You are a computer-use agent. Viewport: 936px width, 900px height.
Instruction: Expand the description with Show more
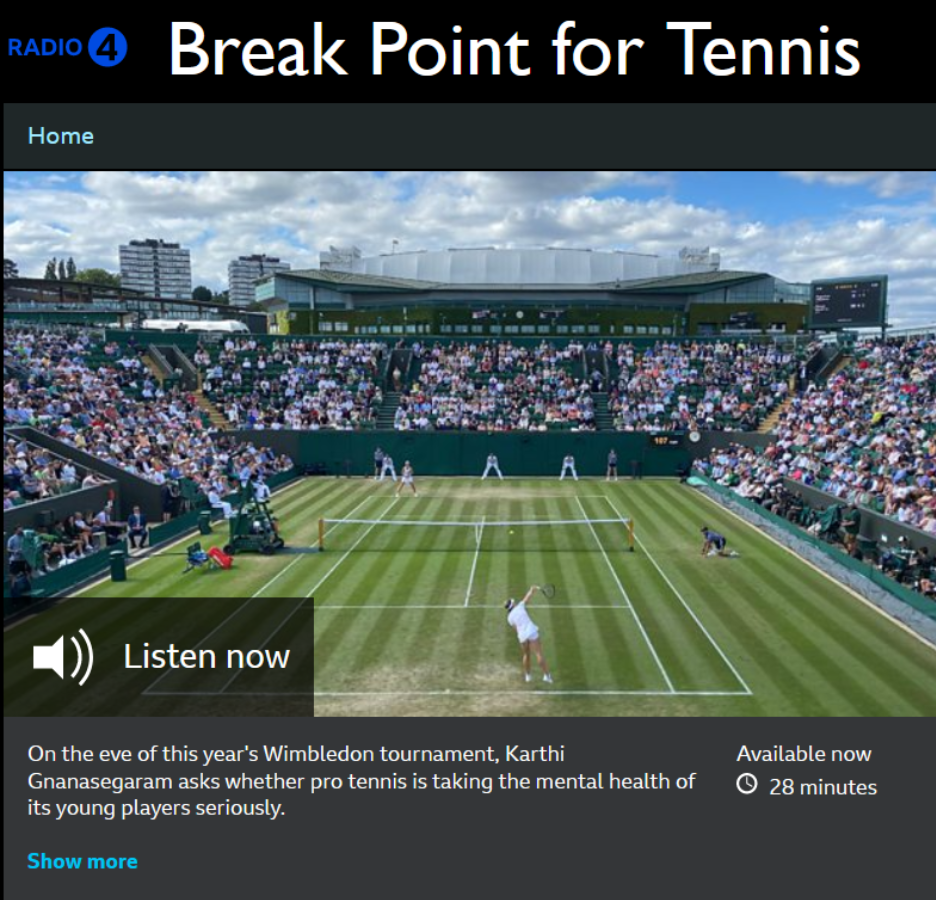(x=82, y=861)
